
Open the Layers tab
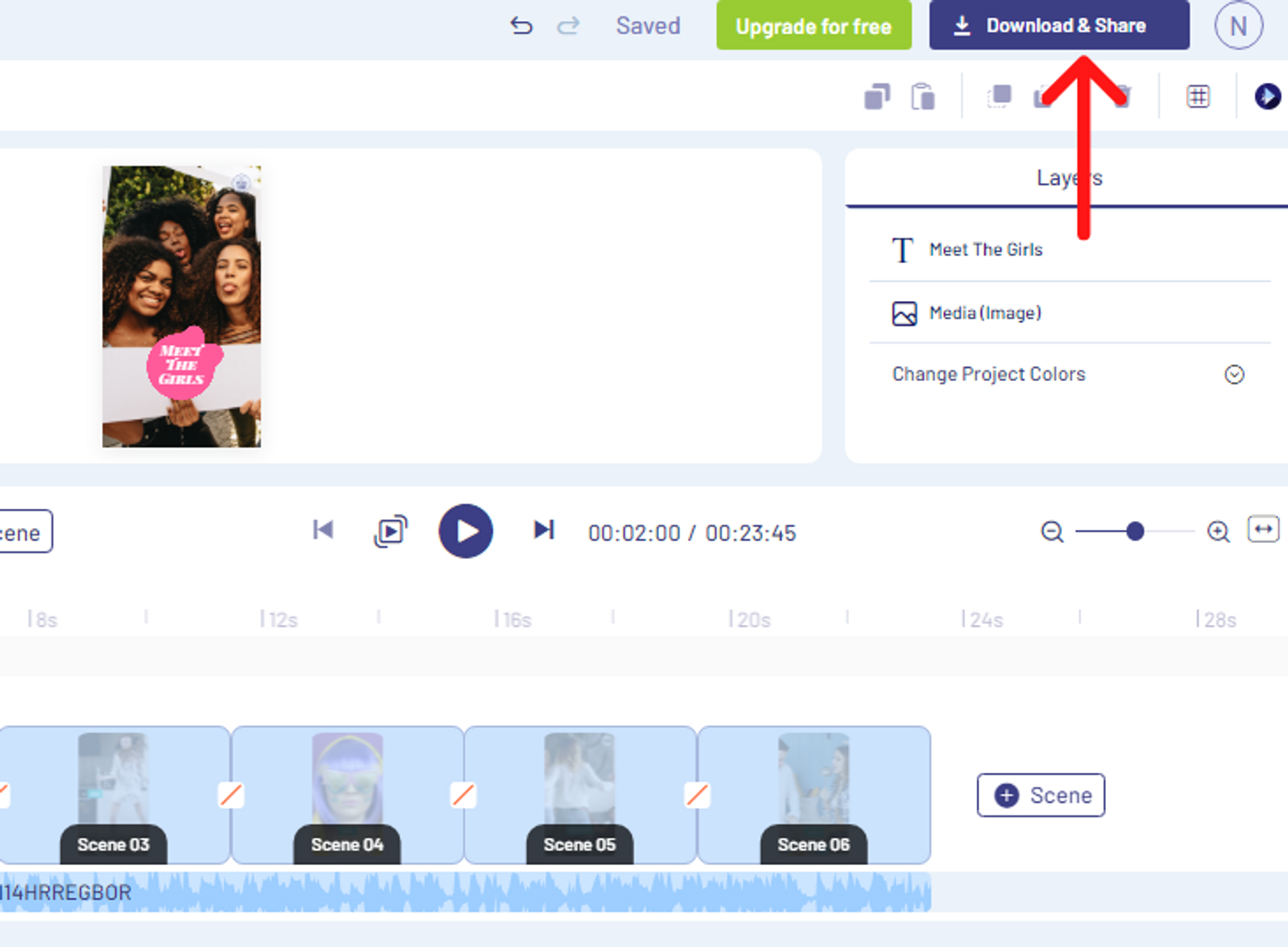1069,178
